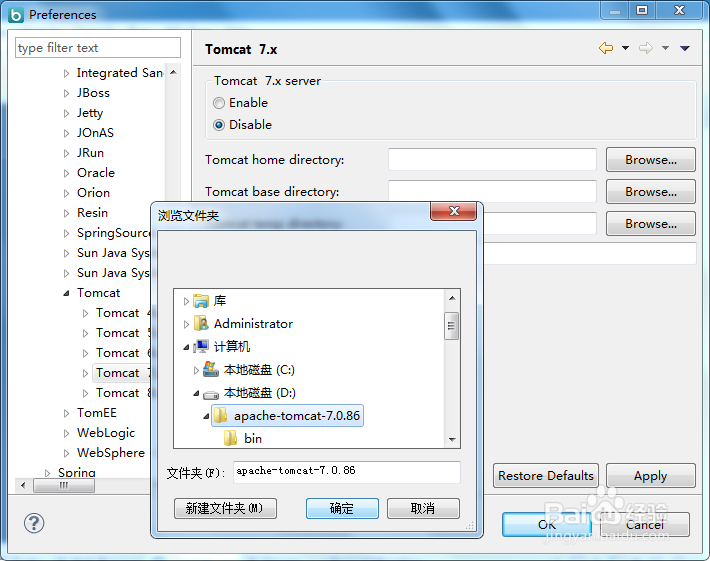This screenshot has width=710, height=561.
Task: Expand the Jetty tree node
Action: click(66, 113)
